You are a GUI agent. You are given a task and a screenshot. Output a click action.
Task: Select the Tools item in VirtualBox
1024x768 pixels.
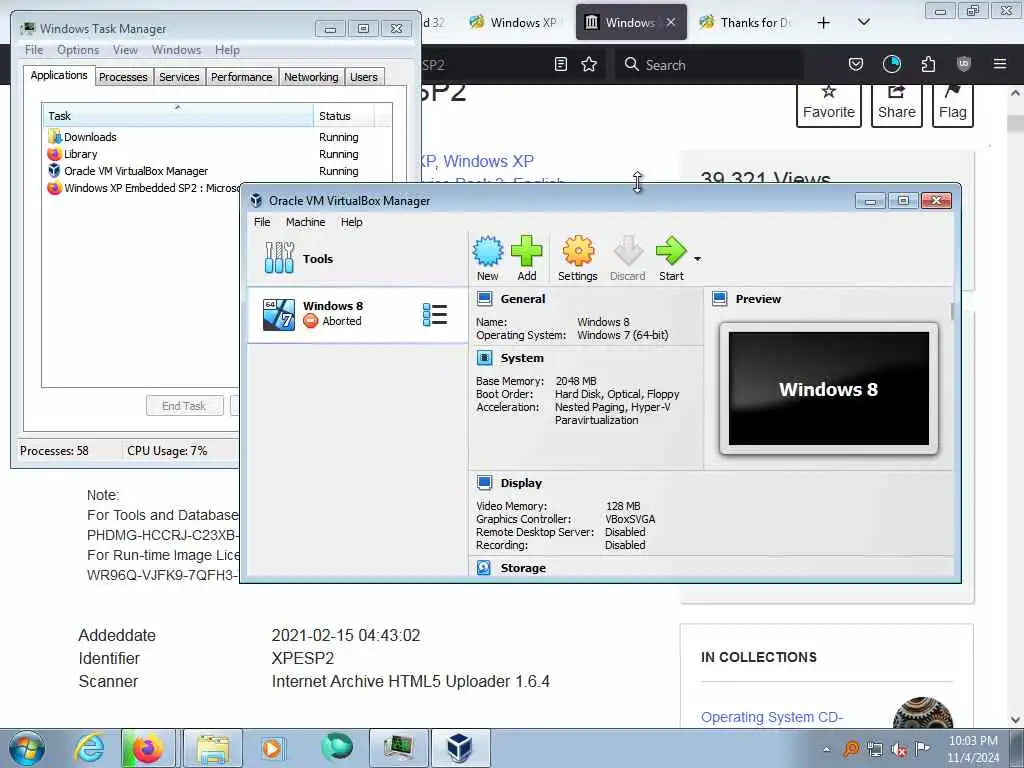click(x=357, y=258)
